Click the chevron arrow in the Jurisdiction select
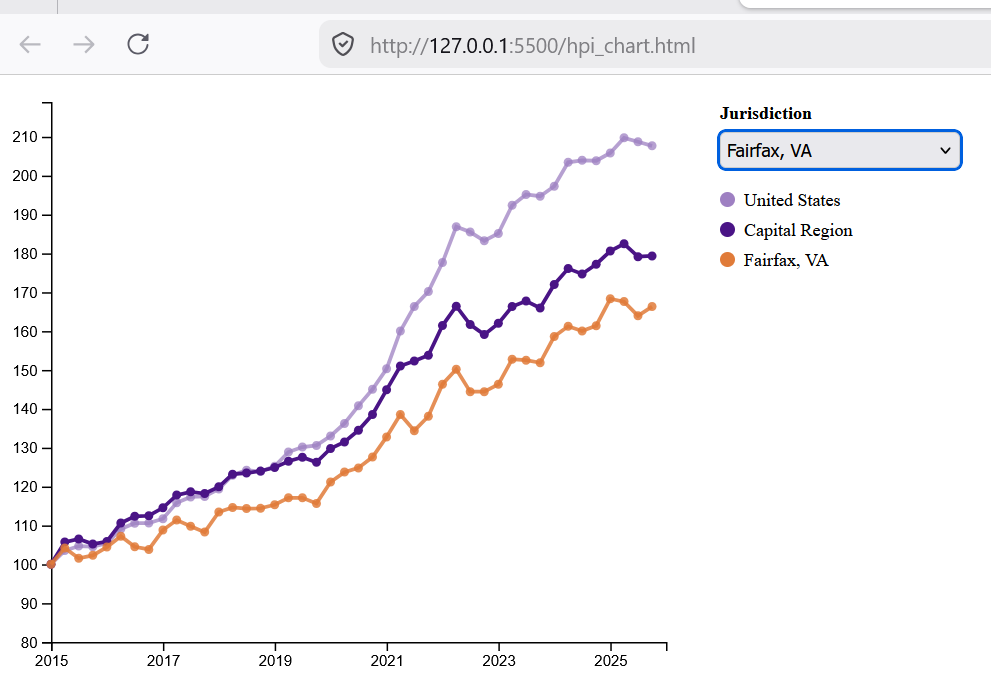The height and width of the screenshot is (691, 991). click(x=945, y=150)
